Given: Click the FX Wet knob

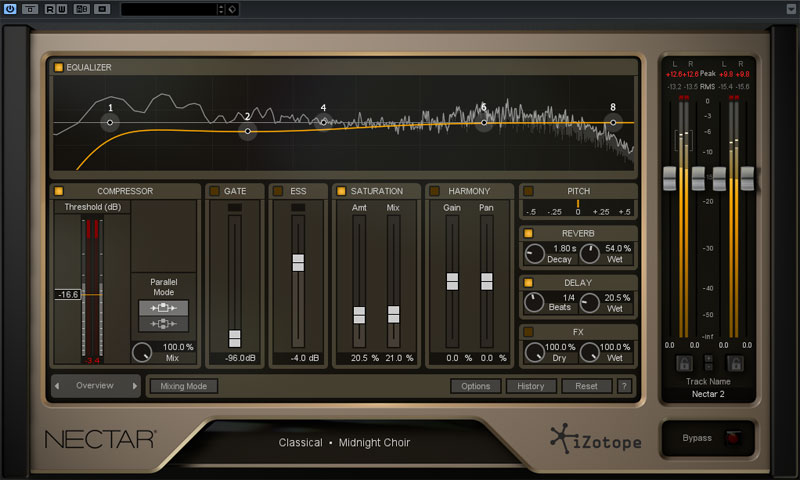Looking at the screenshot, I should point(590,352).
